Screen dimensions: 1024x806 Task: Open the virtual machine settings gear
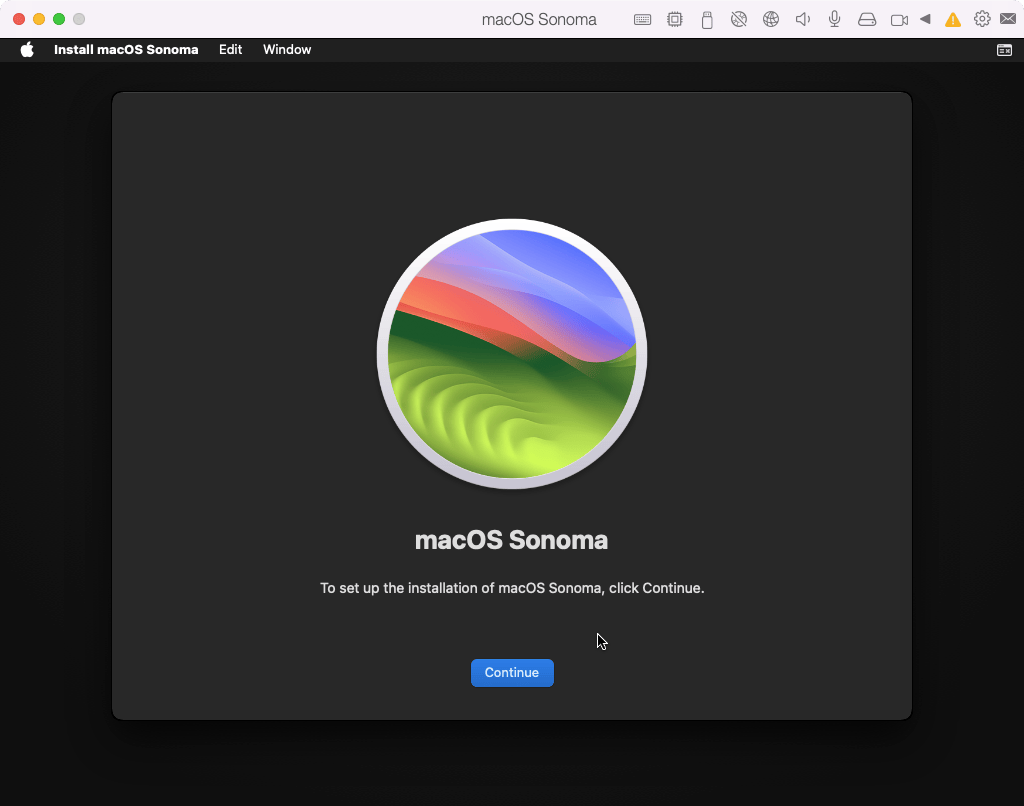tap(982, 19)
